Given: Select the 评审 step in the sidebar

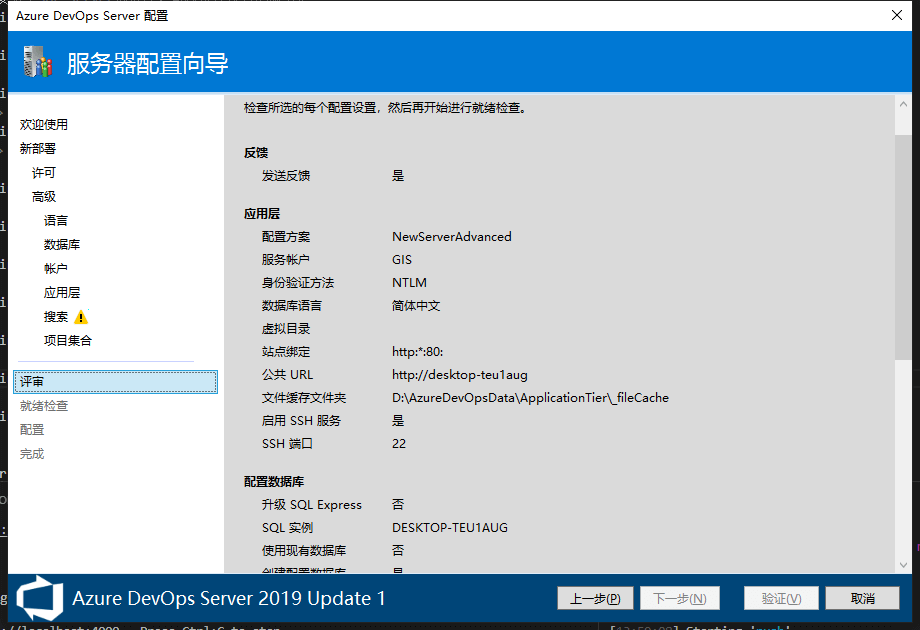Looking at the screenshot, I should coord(115,382).
